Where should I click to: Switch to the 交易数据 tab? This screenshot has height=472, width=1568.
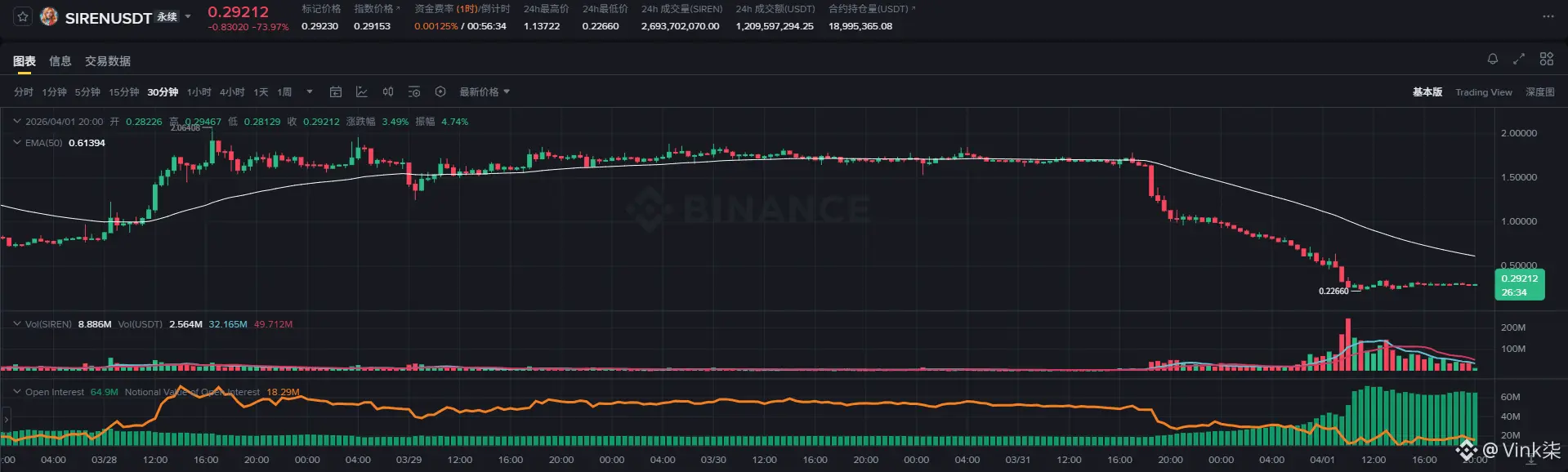[x=108, y=61]
